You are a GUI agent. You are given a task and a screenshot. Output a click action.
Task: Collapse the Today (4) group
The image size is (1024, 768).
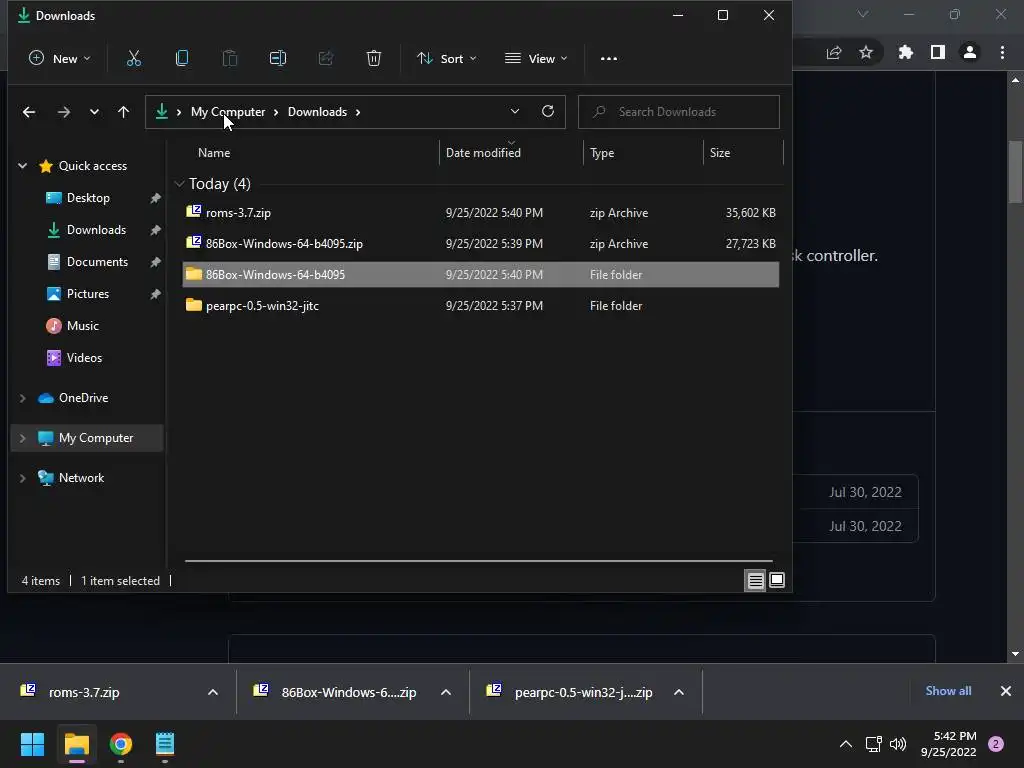[179, 184]
